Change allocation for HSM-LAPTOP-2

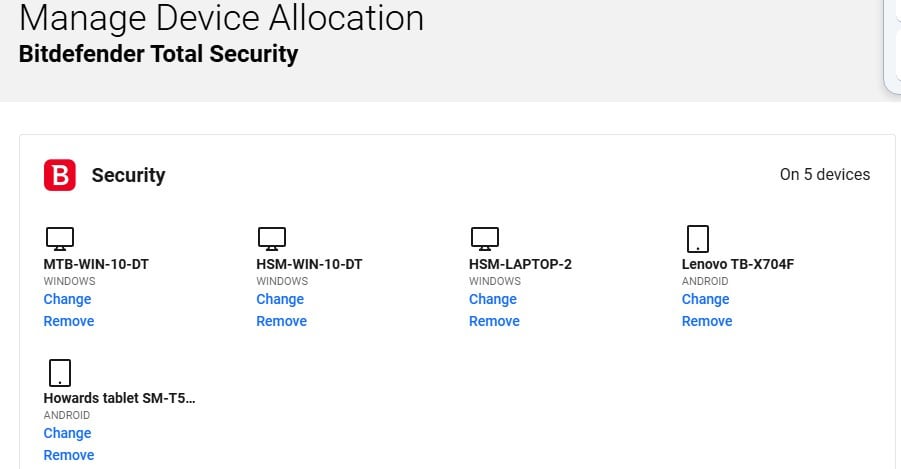493,299
